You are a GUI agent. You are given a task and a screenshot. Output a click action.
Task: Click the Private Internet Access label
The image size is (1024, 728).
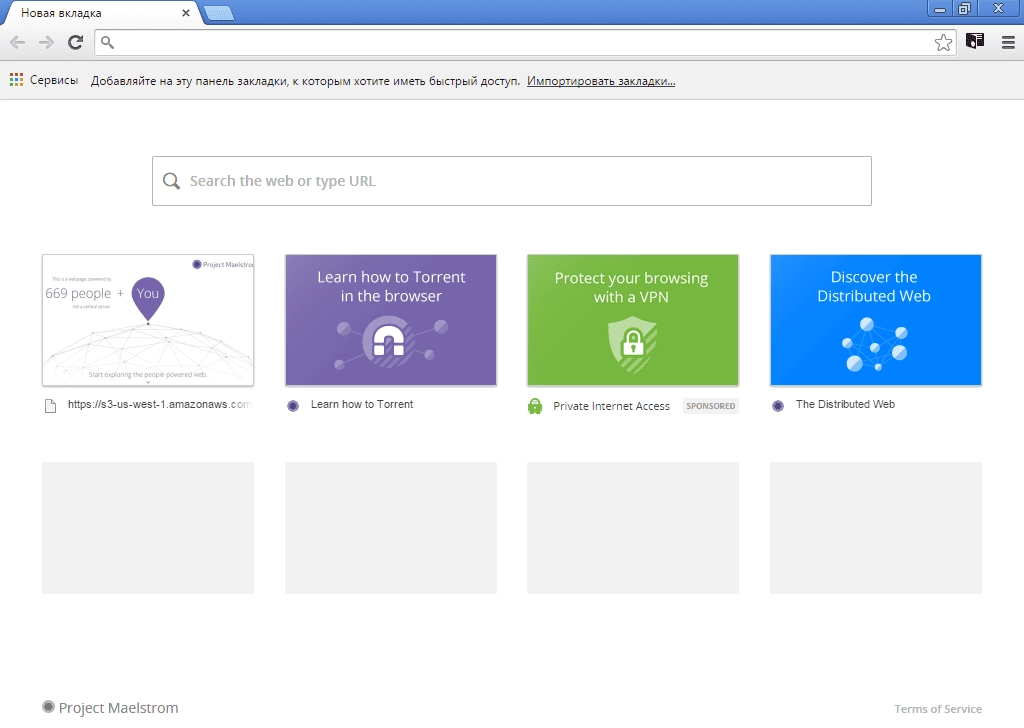611,406
